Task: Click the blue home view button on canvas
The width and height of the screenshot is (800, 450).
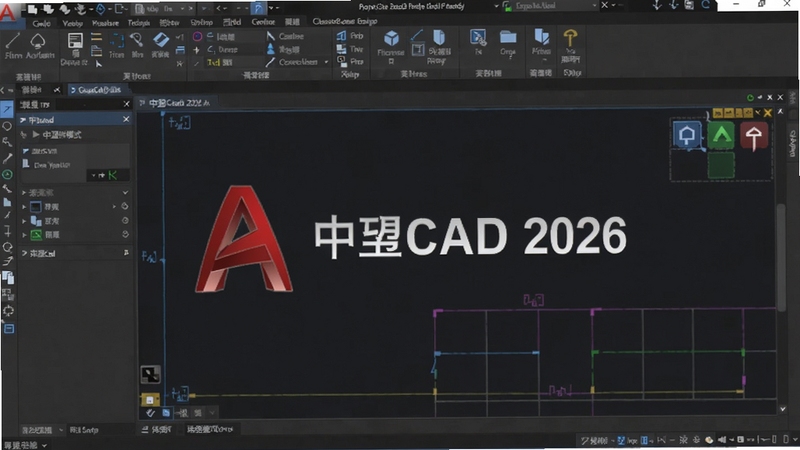Action: pos(687,135)
